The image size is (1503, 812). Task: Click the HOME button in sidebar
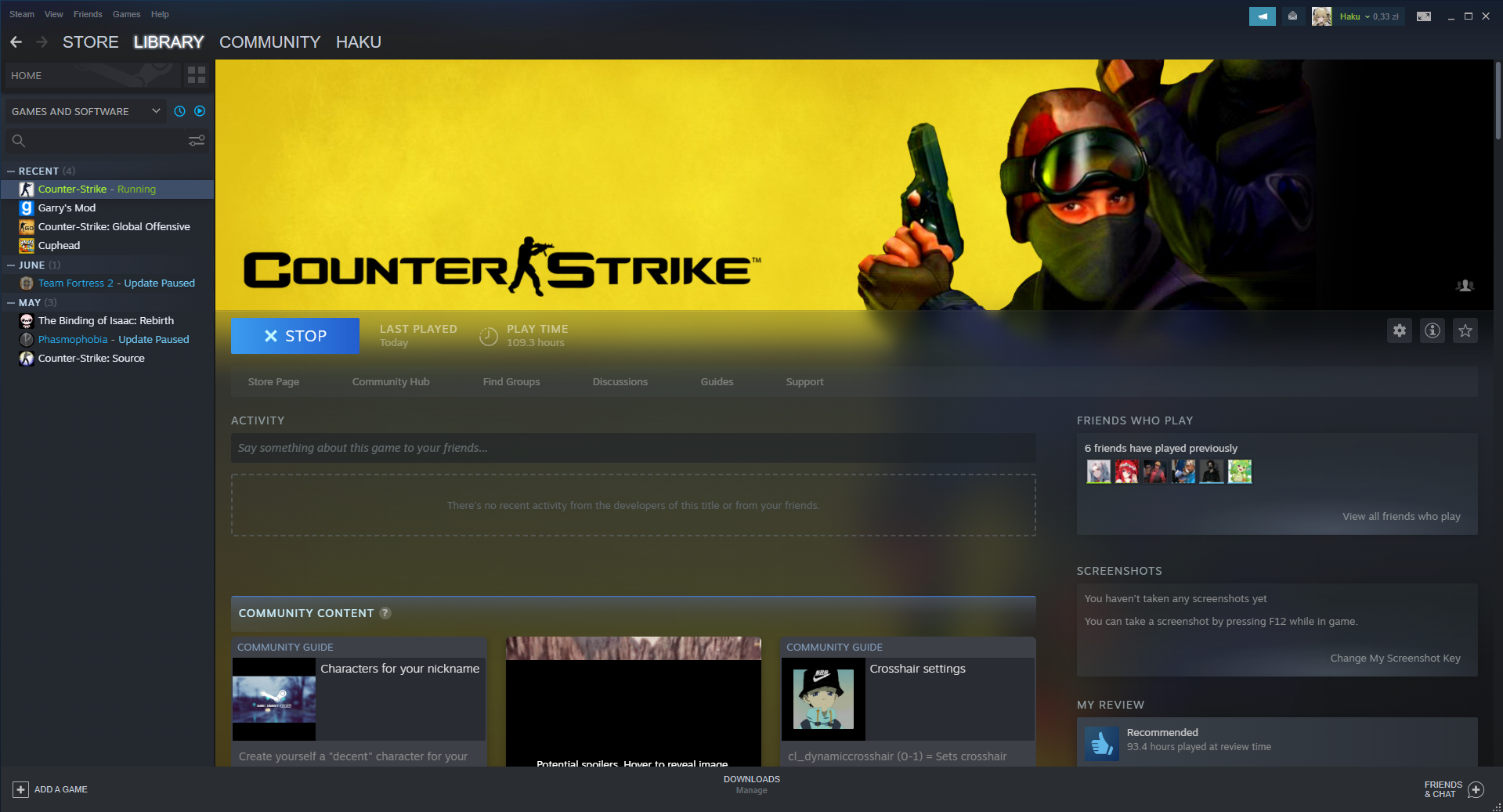(x=92, y=75)
